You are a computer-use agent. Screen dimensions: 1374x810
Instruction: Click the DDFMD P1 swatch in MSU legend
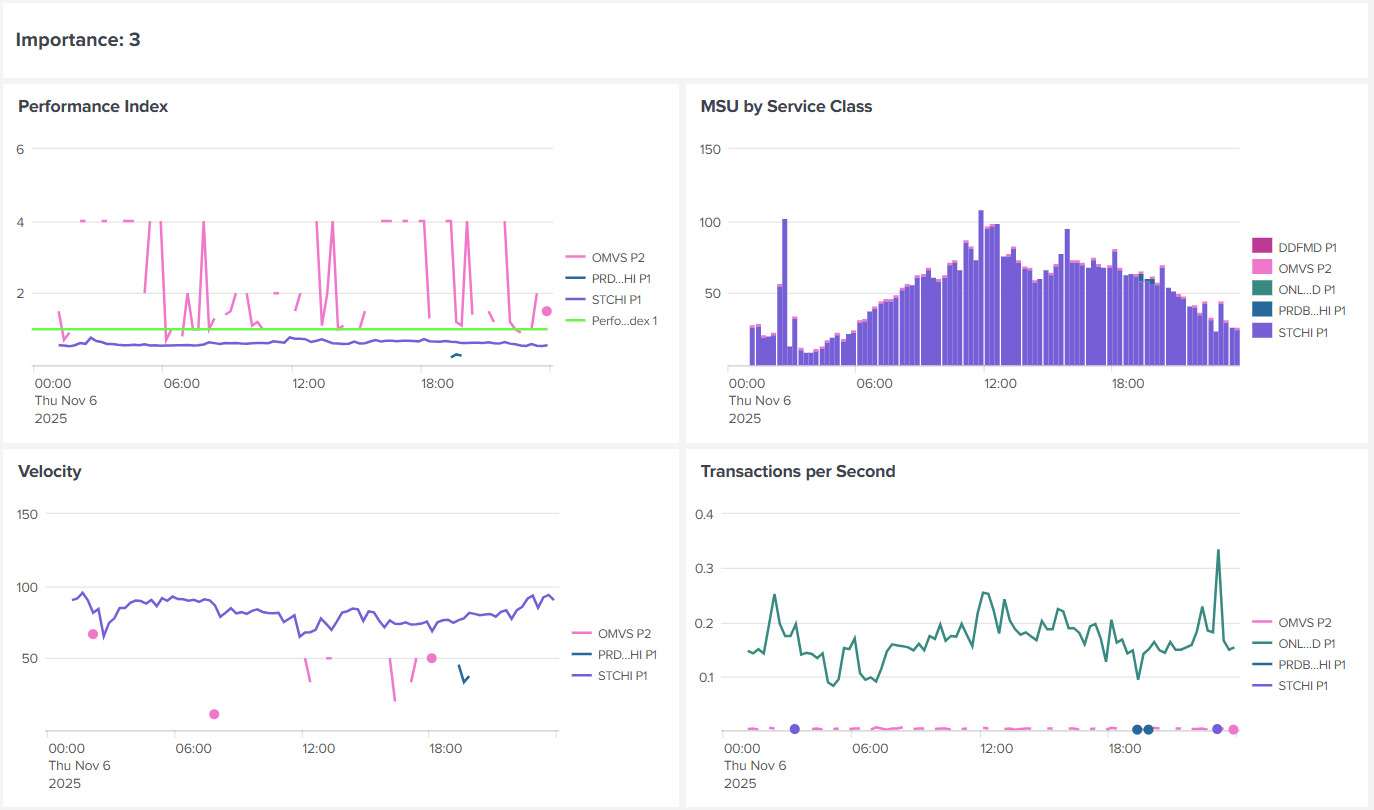pos(1262,246)
